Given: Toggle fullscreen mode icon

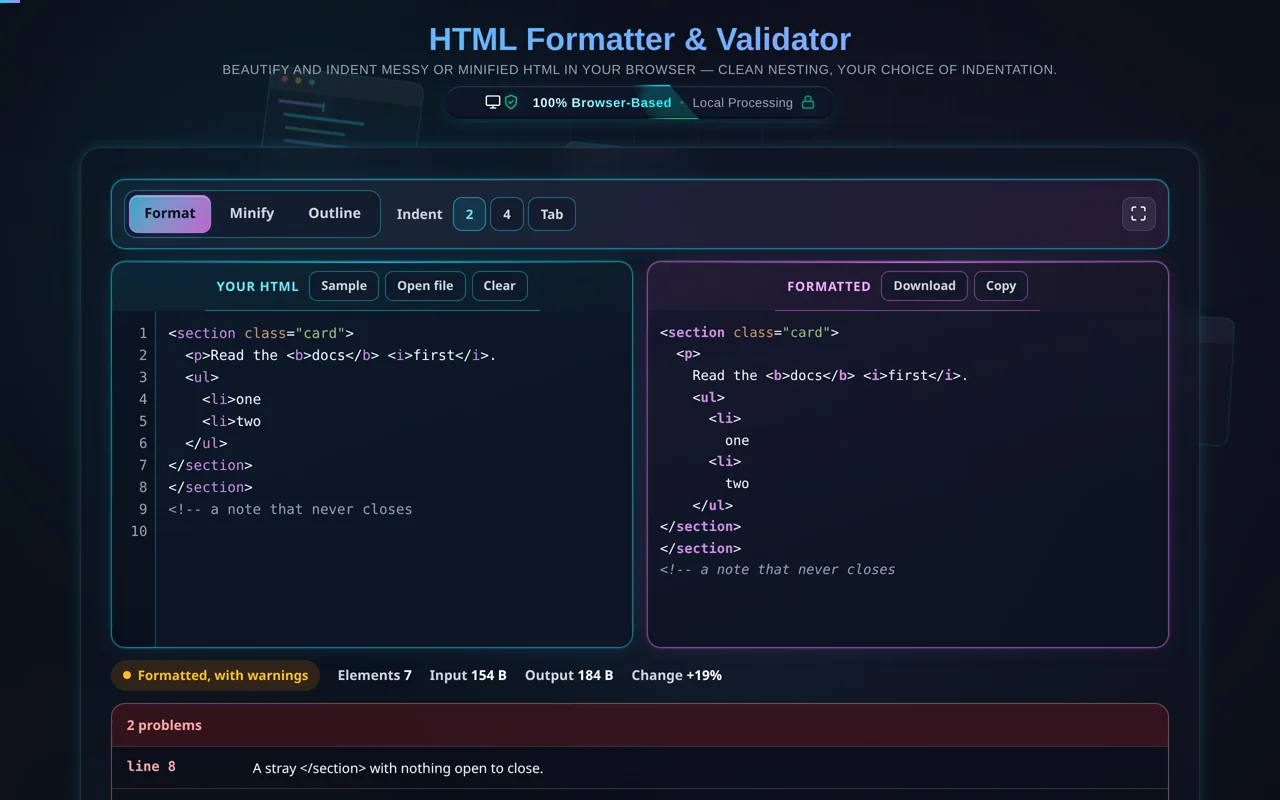Looking at the screenshot, I should click(1138, 214).
